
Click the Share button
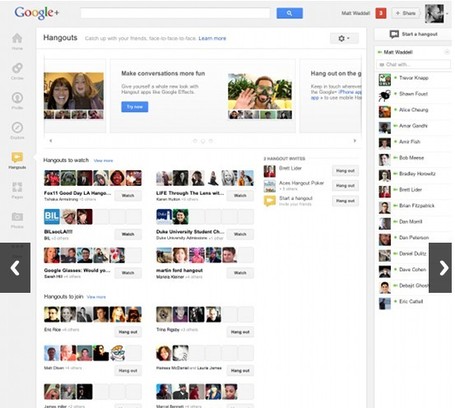tap(406, 13)
